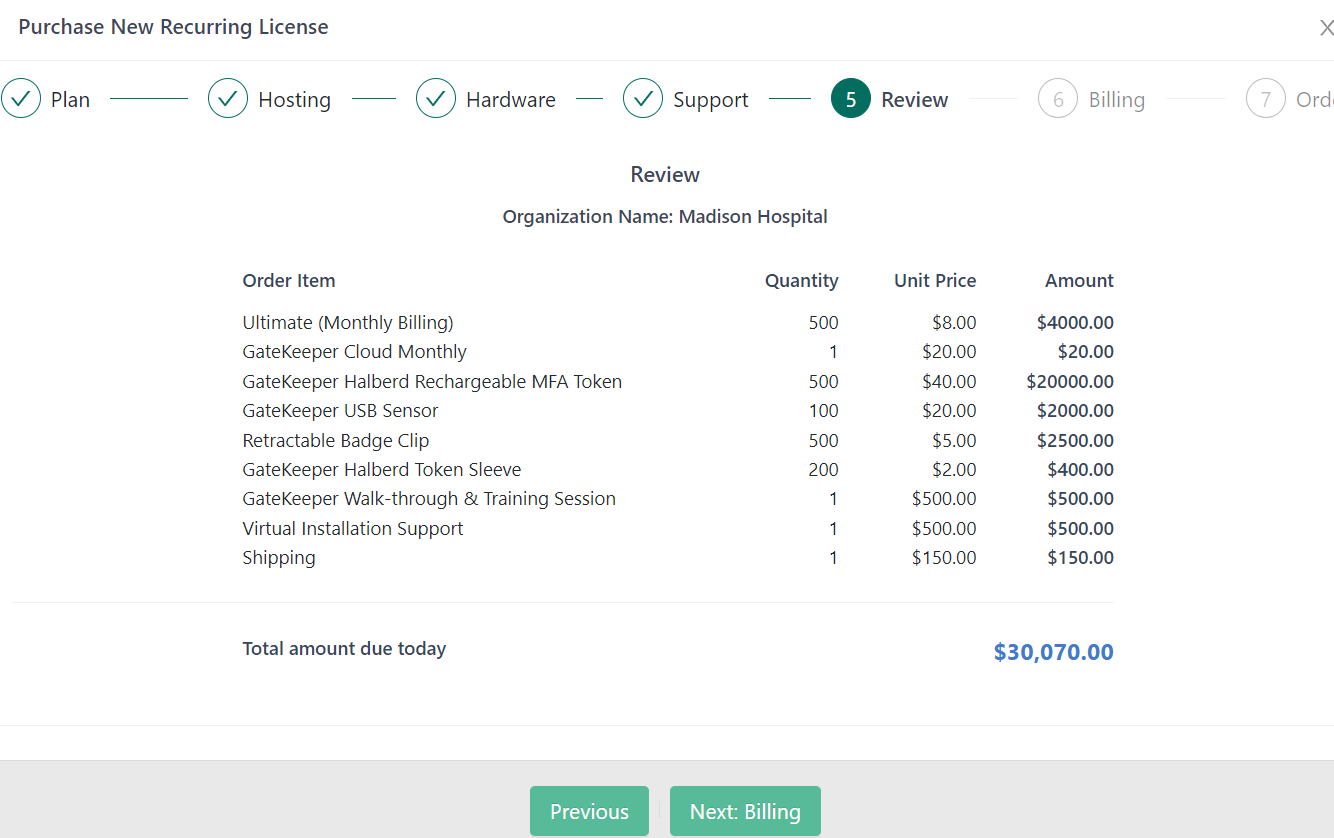Click the $4000.00 amount
This screenshot has width=1334, height=838.
1075,323
